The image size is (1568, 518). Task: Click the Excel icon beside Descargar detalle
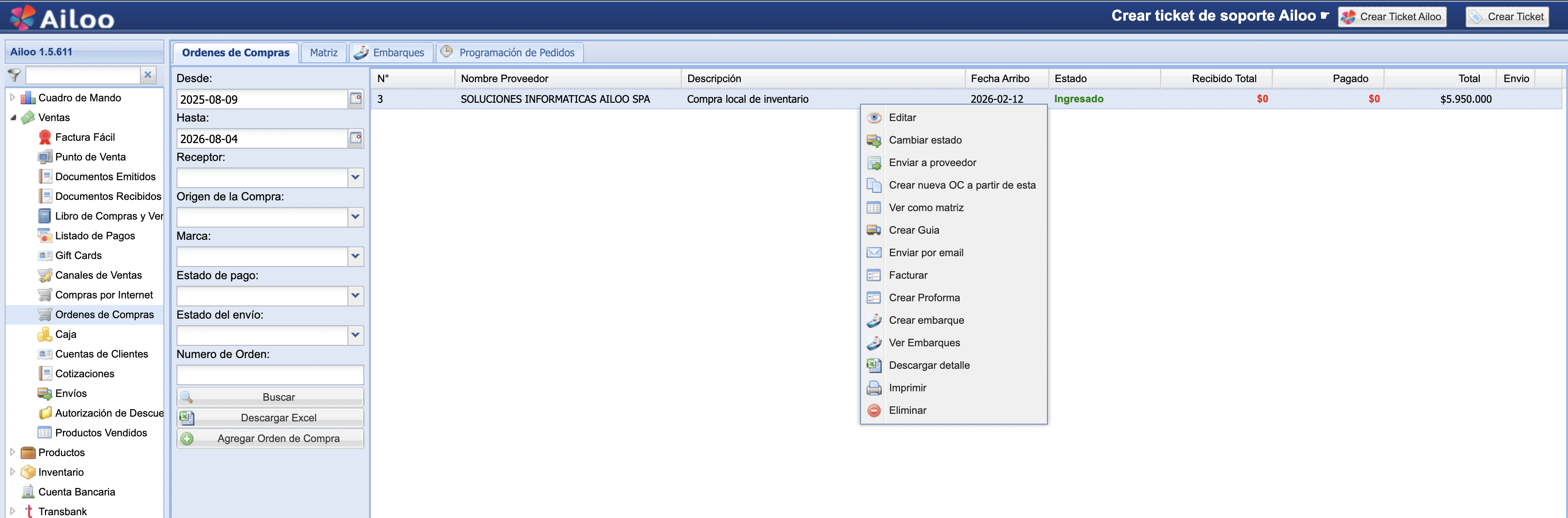874,365
